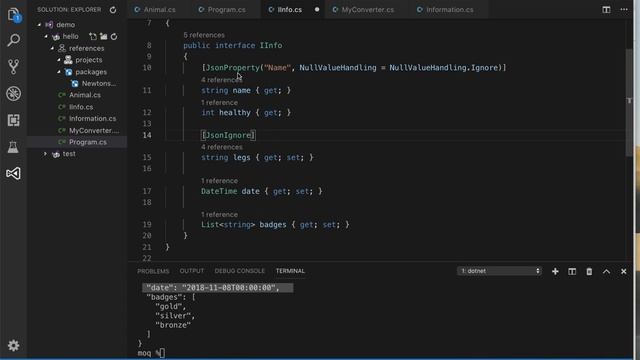Screen dimensions: 640x360
Task: Kill the terminal with trash icon
Action: pos(589,271)
